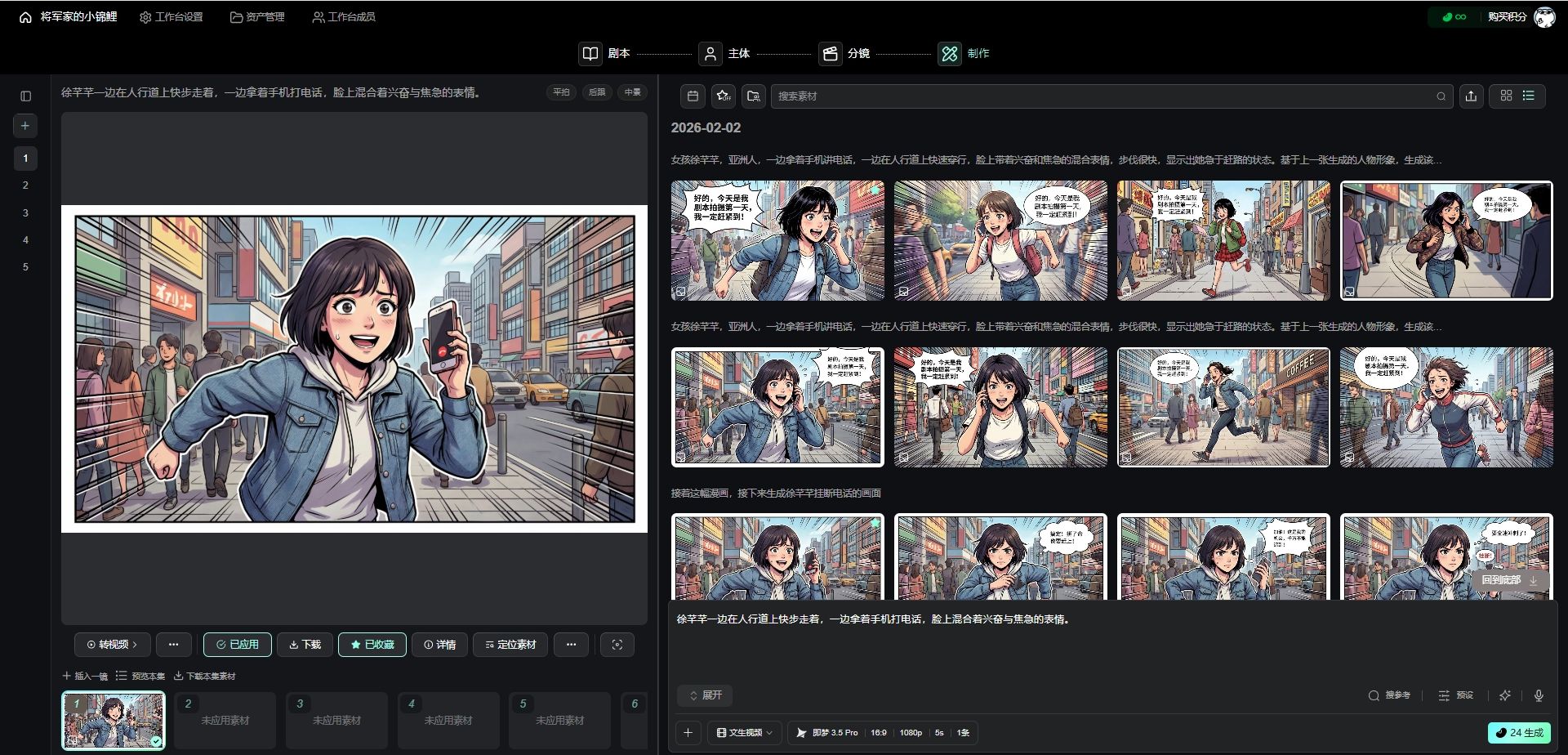Viewport: 1568px width, 755px height.
Task: Open user avatar profile menu
Action: (x=1545, y=17)
